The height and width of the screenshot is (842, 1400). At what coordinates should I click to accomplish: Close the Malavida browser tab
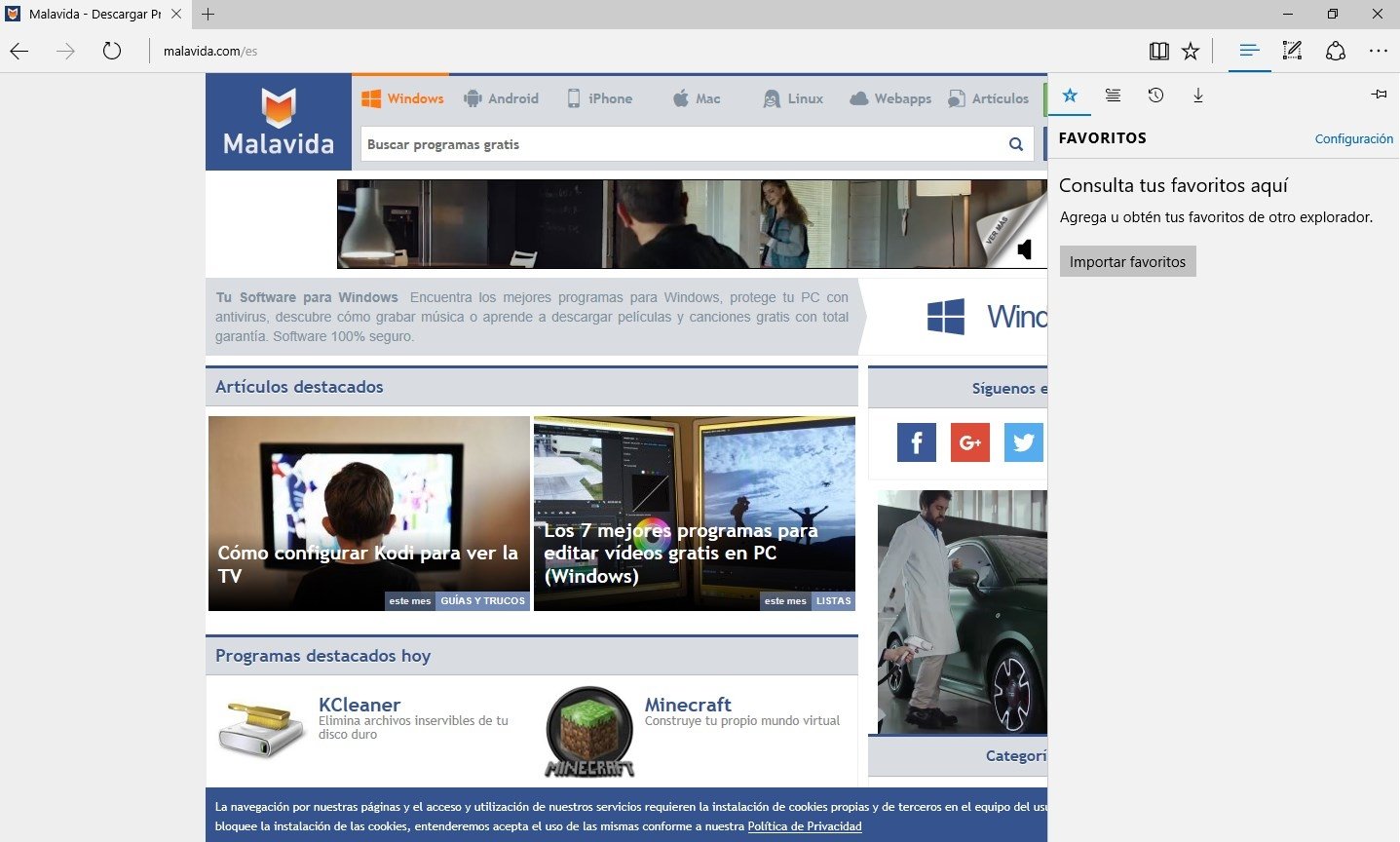(176, 14)
